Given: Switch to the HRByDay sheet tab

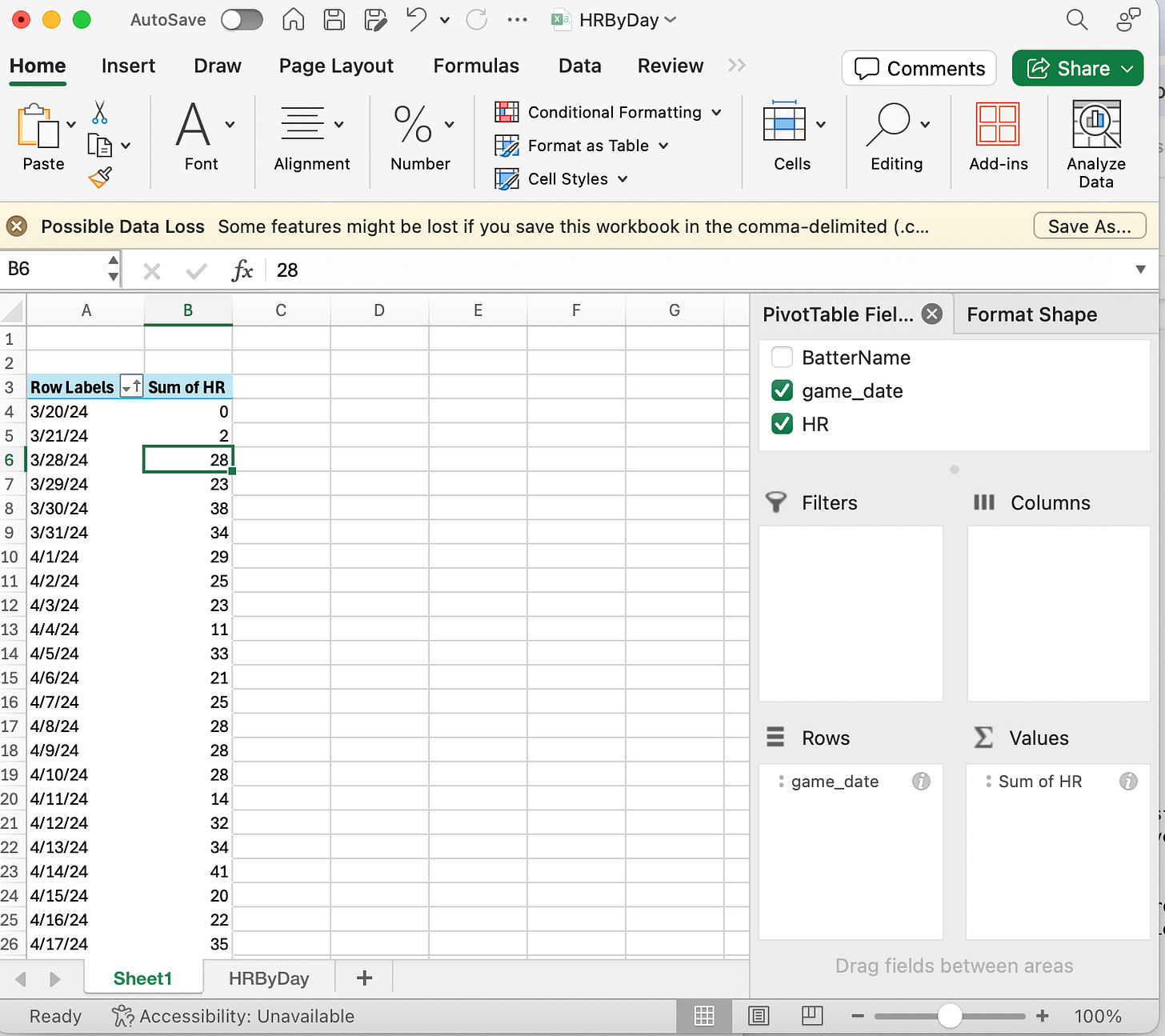Looking at the screenshot, I should [x=269, y=978].
